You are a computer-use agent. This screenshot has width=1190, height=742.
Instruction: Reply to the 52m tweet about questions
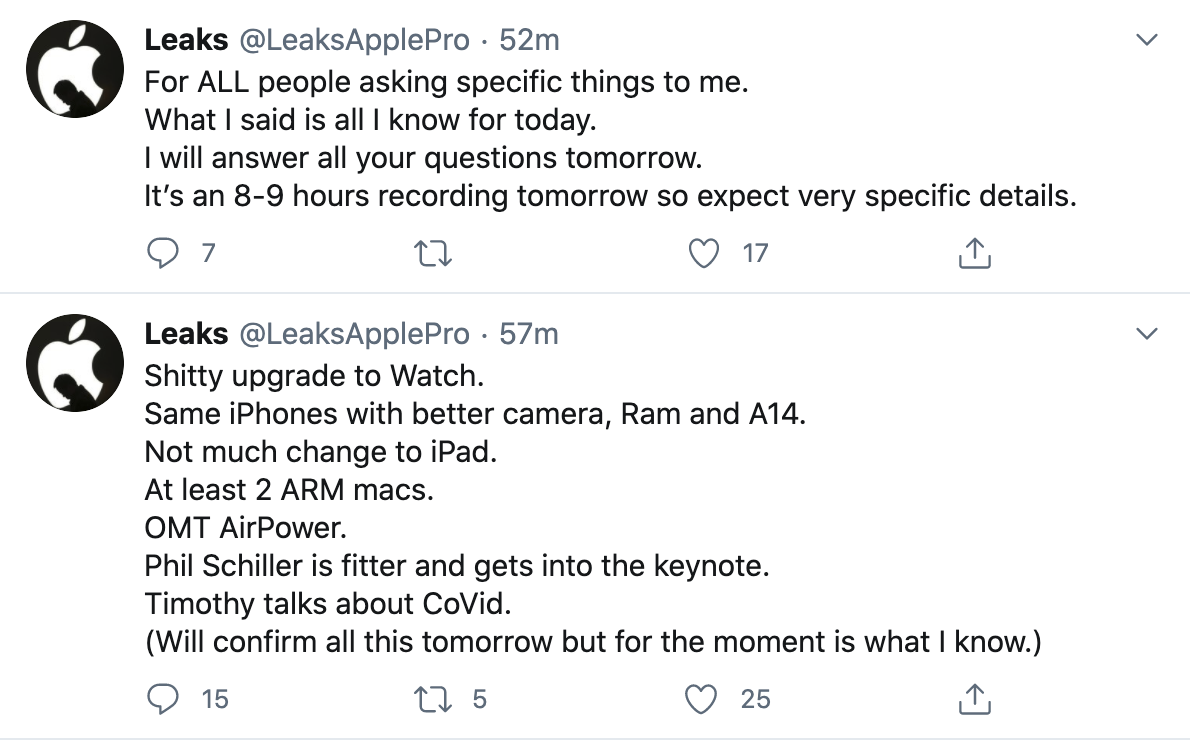162,254
